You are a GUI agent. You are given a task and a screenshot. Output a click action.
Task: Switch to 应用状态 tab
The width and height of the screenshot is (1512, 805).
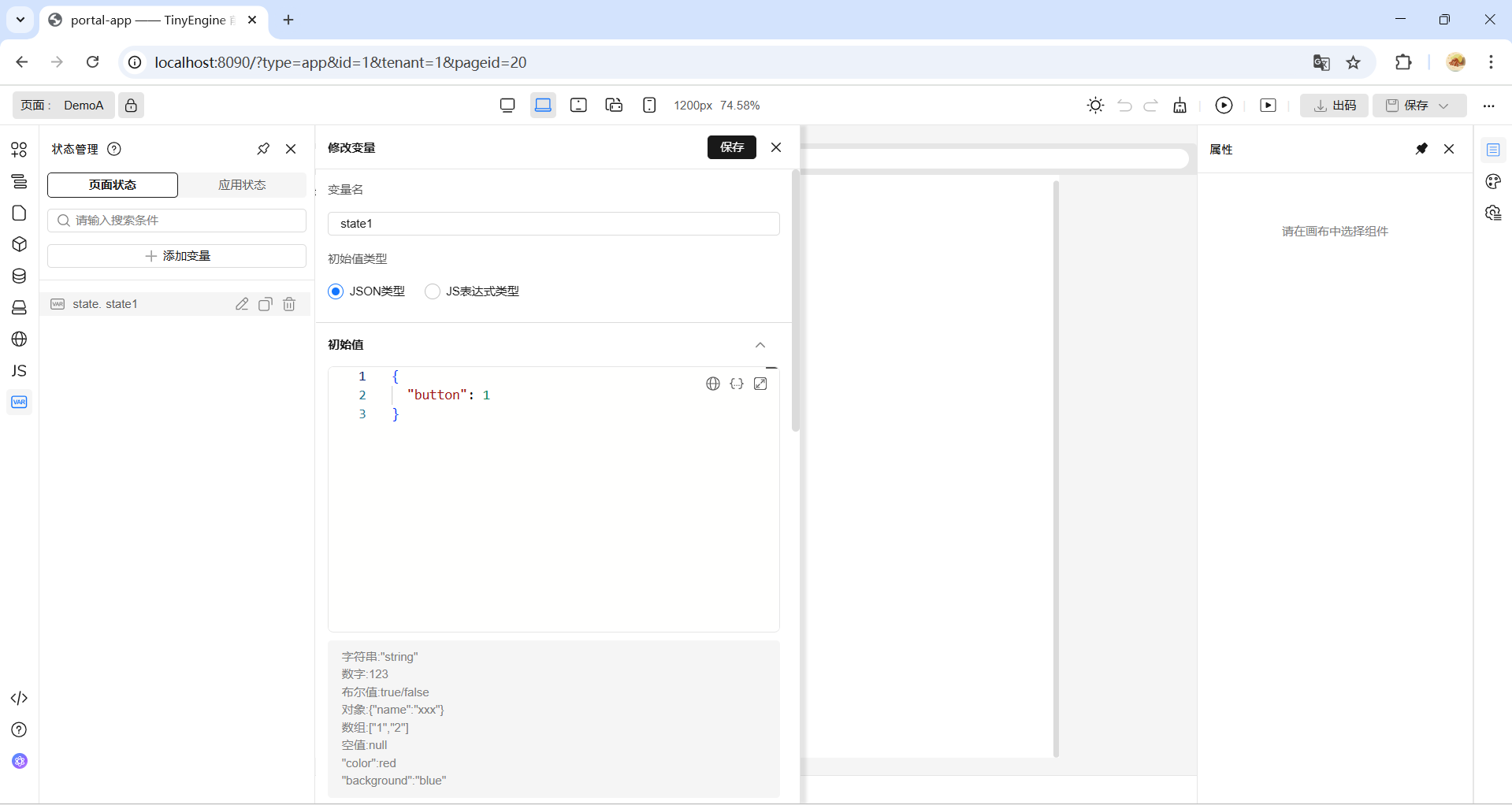tap(242, 185)
